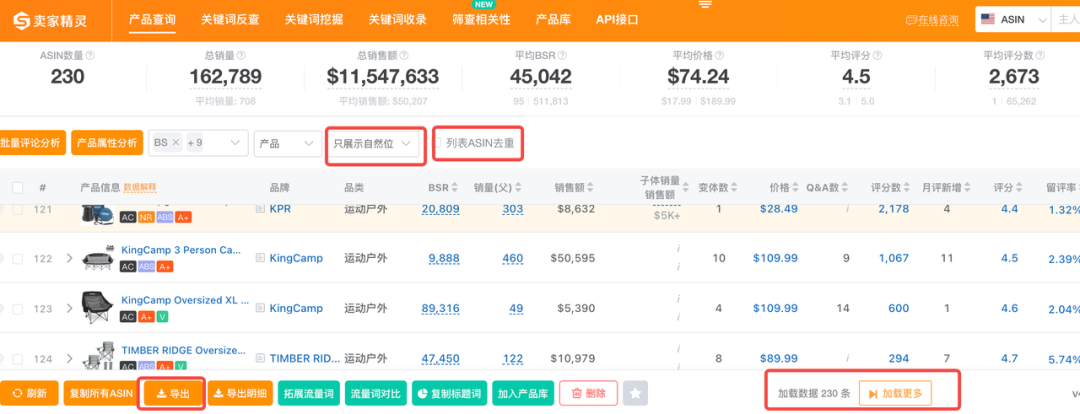Click the KingCamp Oversized XL chair thumbnail
1080x414 pixels.
coord(97,307)
